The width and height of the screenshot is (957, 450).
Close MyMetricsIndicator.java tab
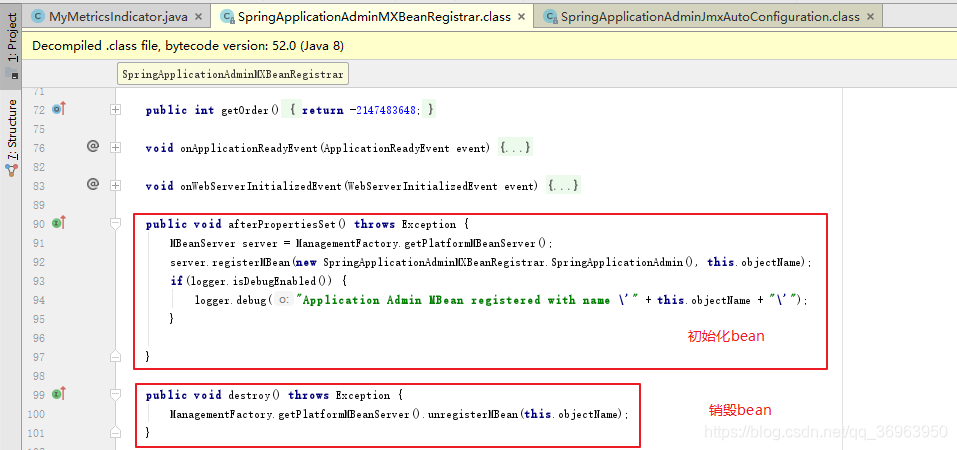click(200, 17)
